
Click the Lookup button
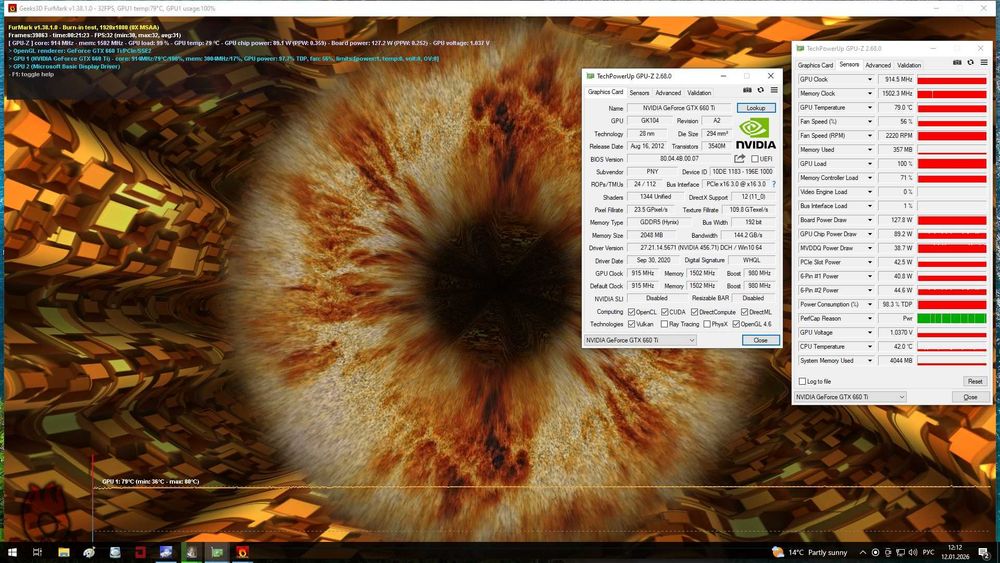756,108
